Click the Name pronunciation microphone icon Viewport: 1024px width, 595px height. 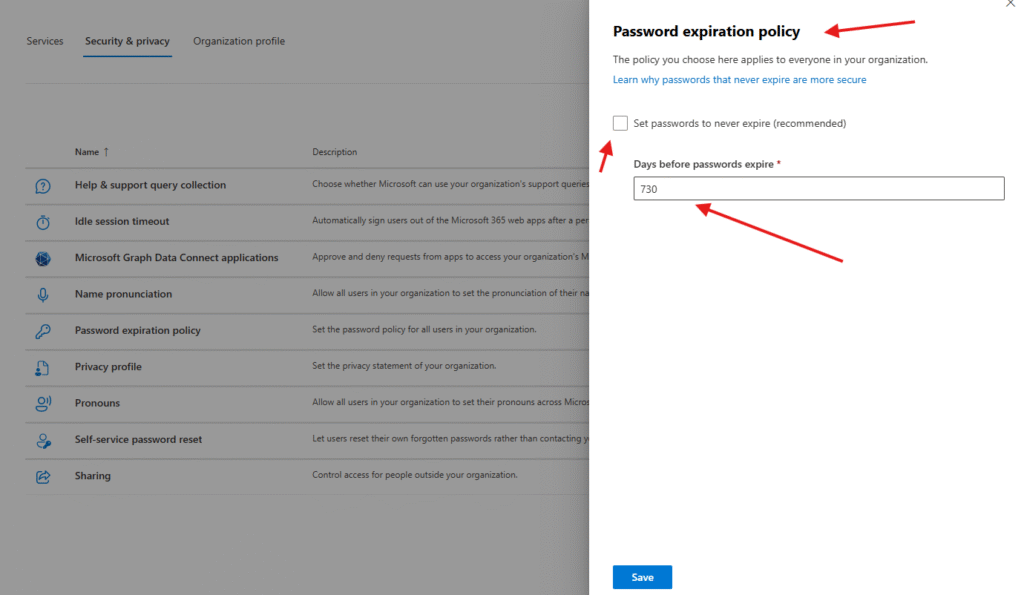(43, 295)
